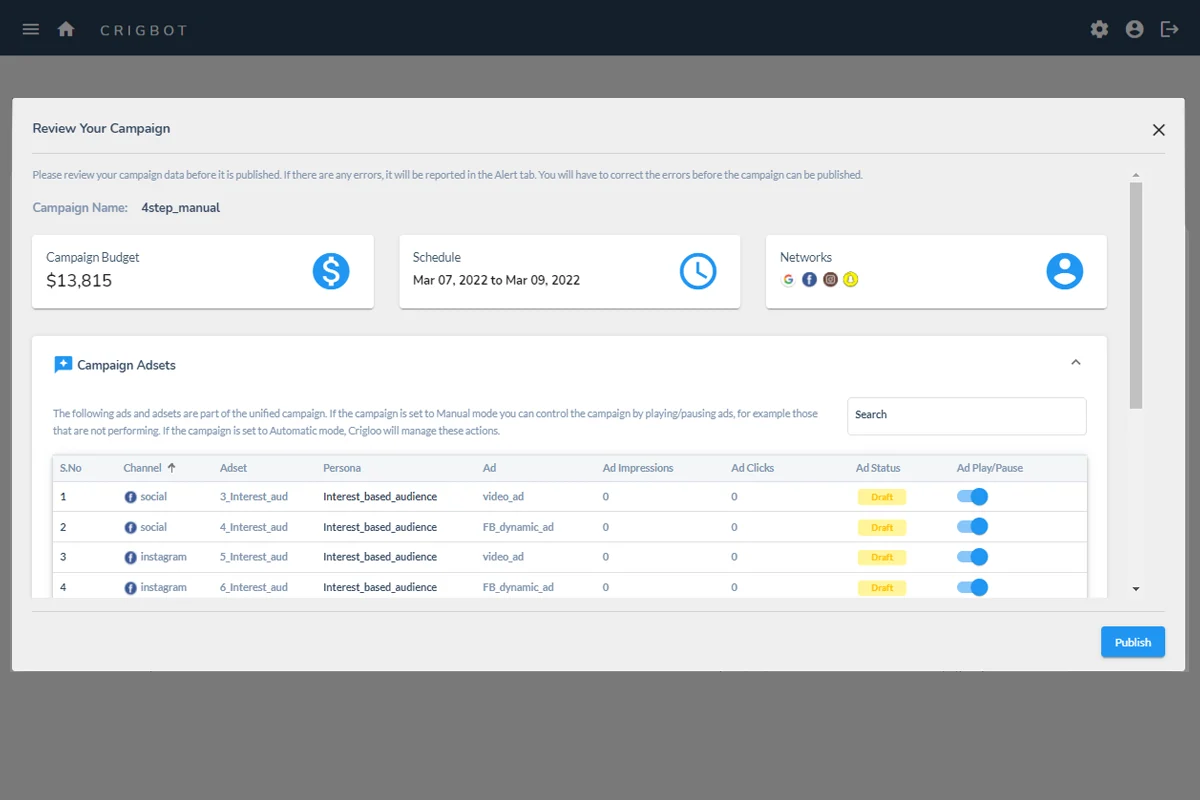The height and width of the screenshot is (800, 1200).
Task: Click the Persona column header
Action: [x=342, y=468]
